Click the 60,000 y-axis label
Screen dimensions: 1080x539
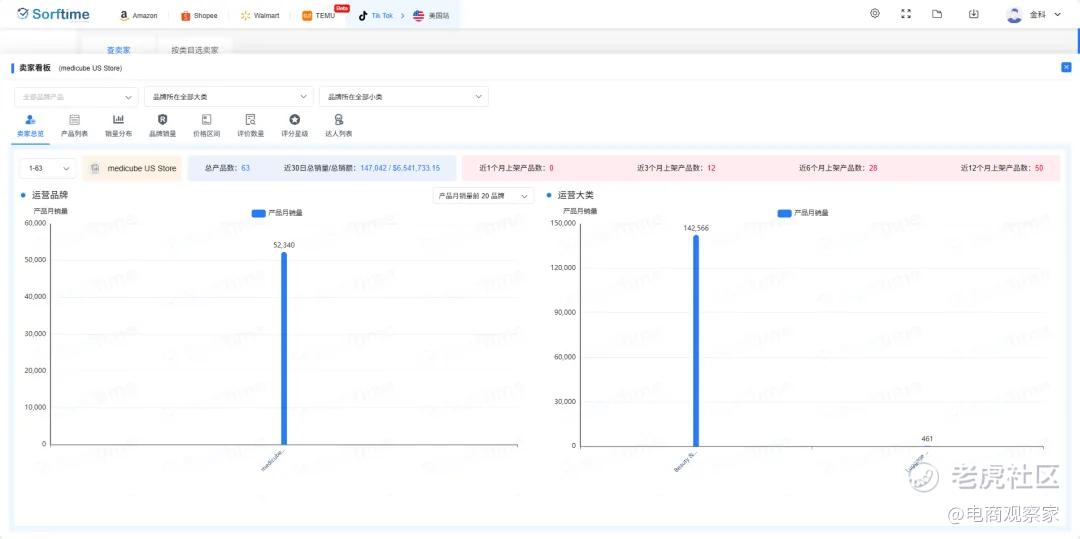pyautogui.click(x=34, y=223)
